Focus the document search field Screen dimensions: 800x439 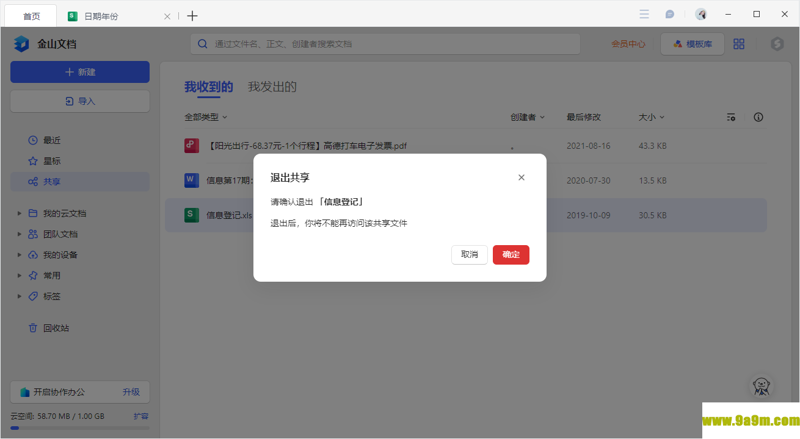[385, 44]
